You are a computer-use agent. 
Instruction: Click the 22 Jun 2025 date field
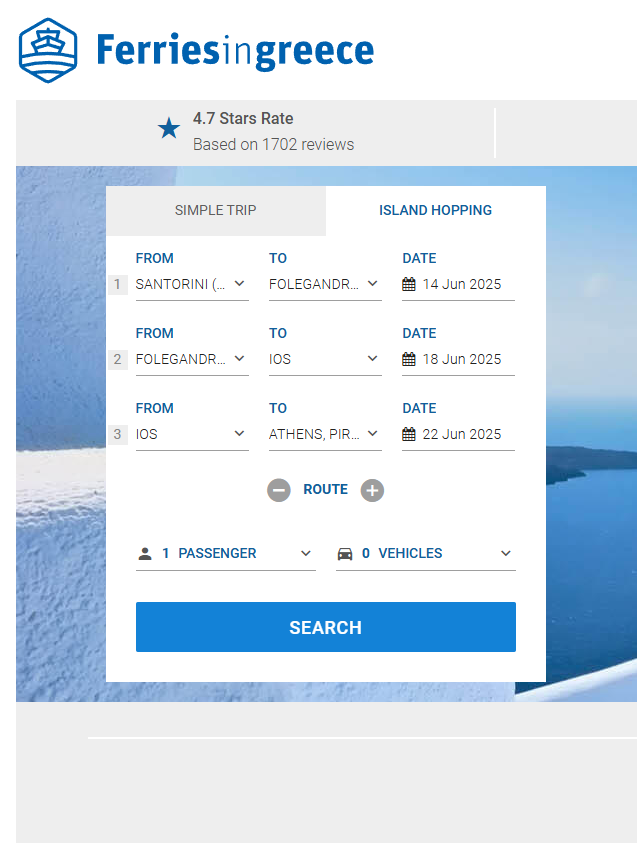coord(462,434)
